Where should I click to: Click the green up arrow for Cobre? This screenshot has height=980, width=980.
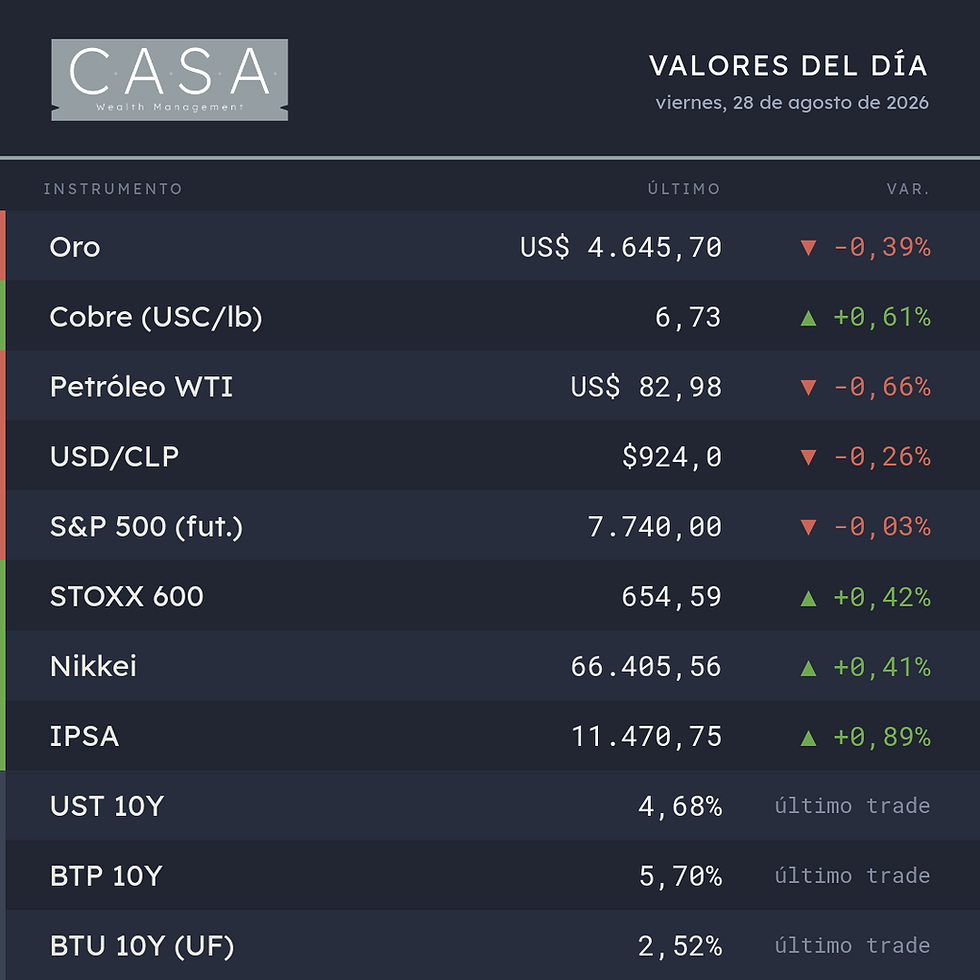808,318
